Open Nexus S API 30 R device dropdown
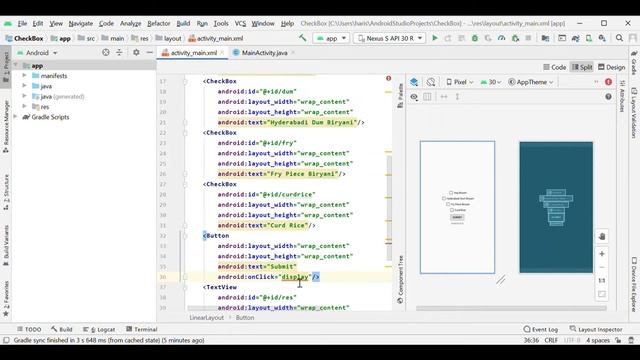Image resolution: width=640 pixels, height=360 pixels. [390, 38]
